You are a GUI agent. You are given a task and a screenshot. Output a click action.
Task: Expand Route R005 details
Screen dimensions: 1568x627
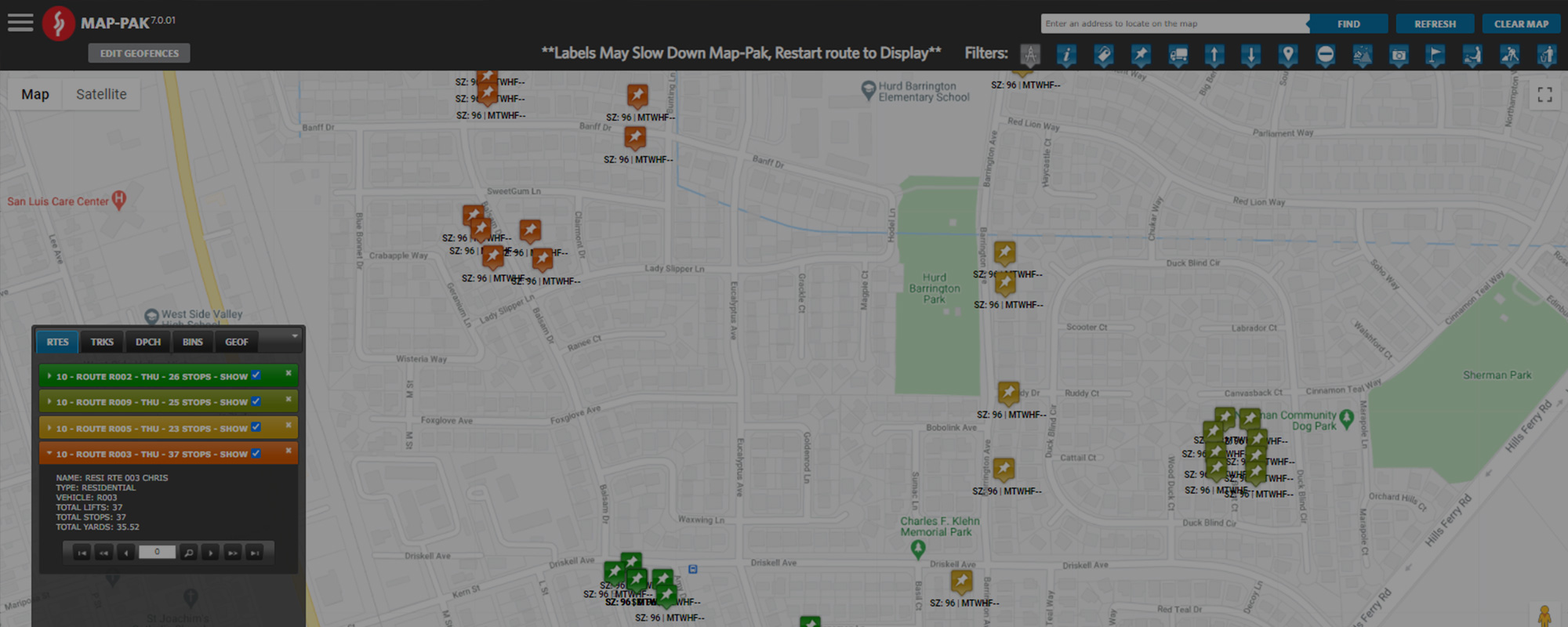(49, 428)
